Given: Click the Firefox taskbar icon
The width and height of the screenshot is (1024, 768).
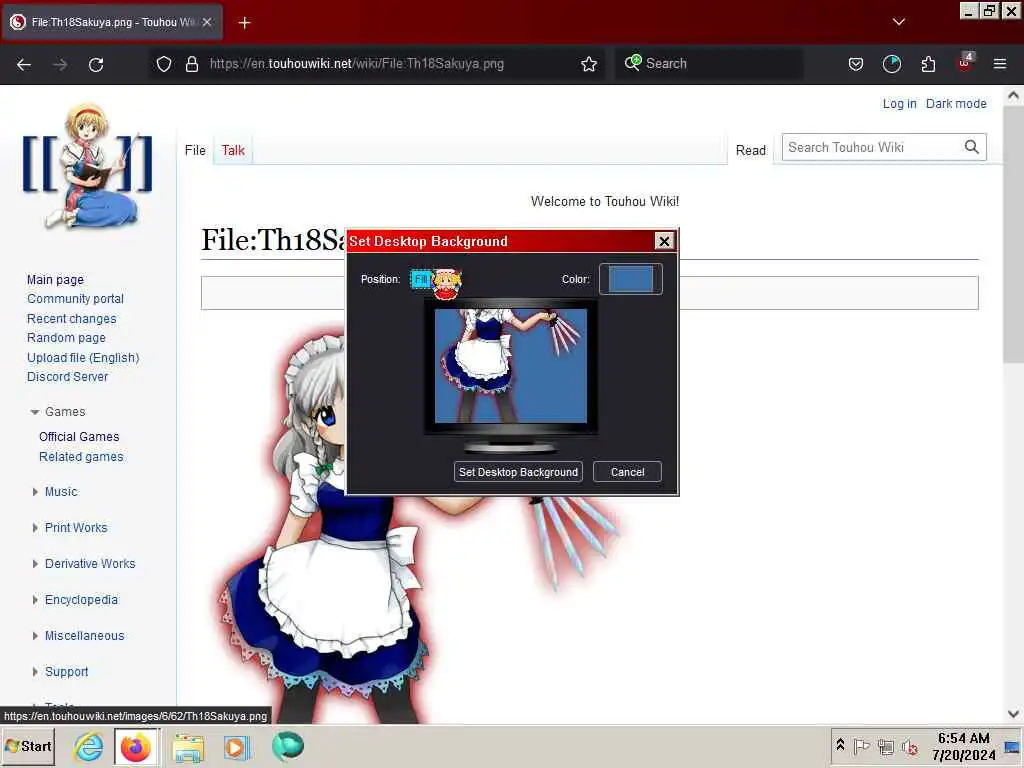Looking at the screenshot, I should (136, 746).
